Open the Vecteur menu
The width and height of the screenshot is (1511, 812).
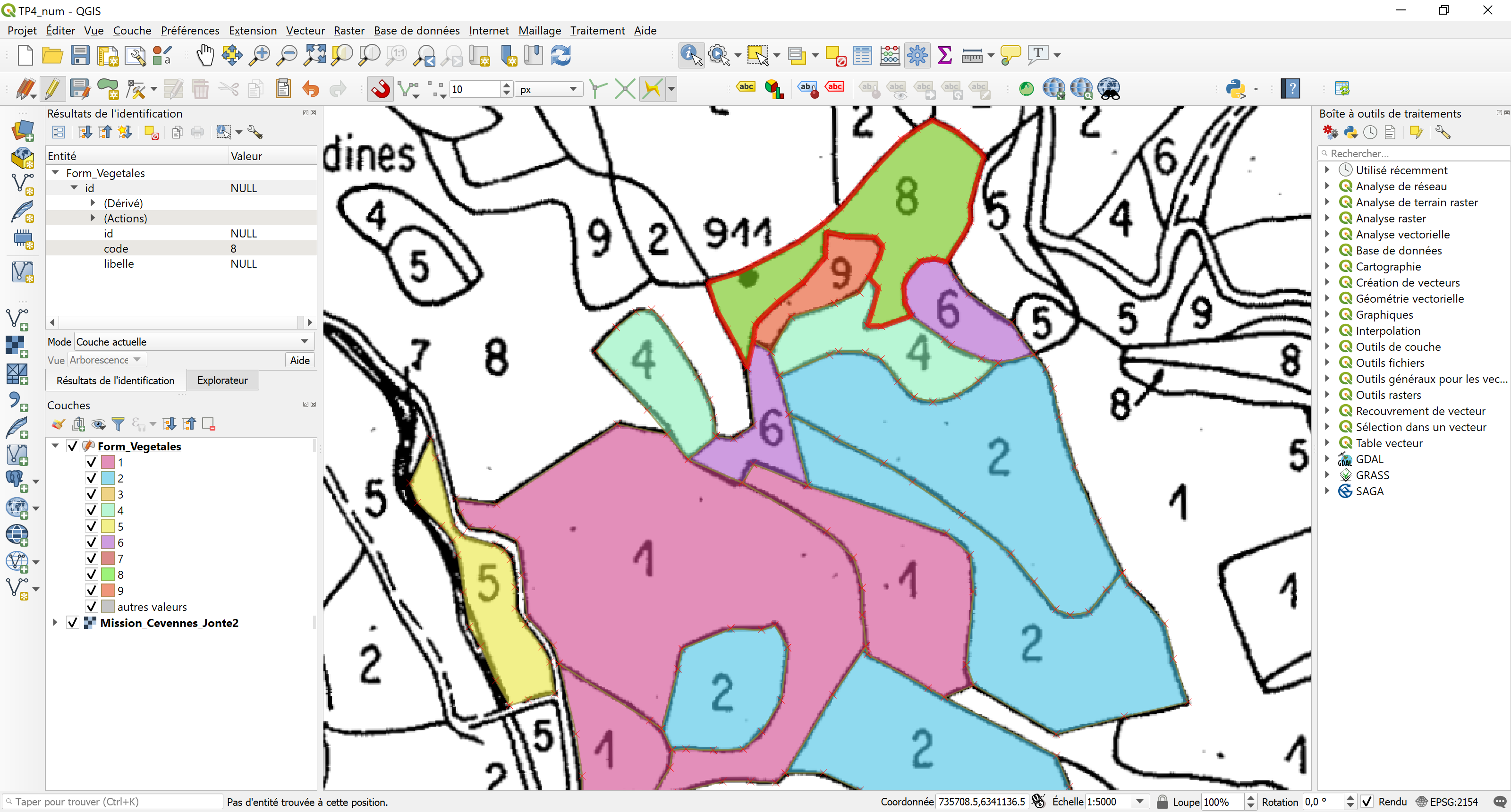point(305,31)
